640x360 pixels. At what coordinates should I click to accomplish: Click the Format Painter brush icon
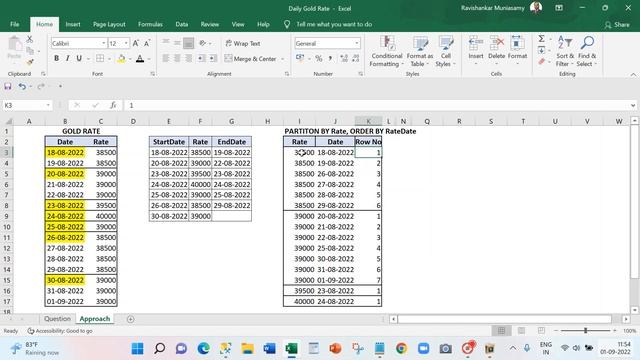29,62
